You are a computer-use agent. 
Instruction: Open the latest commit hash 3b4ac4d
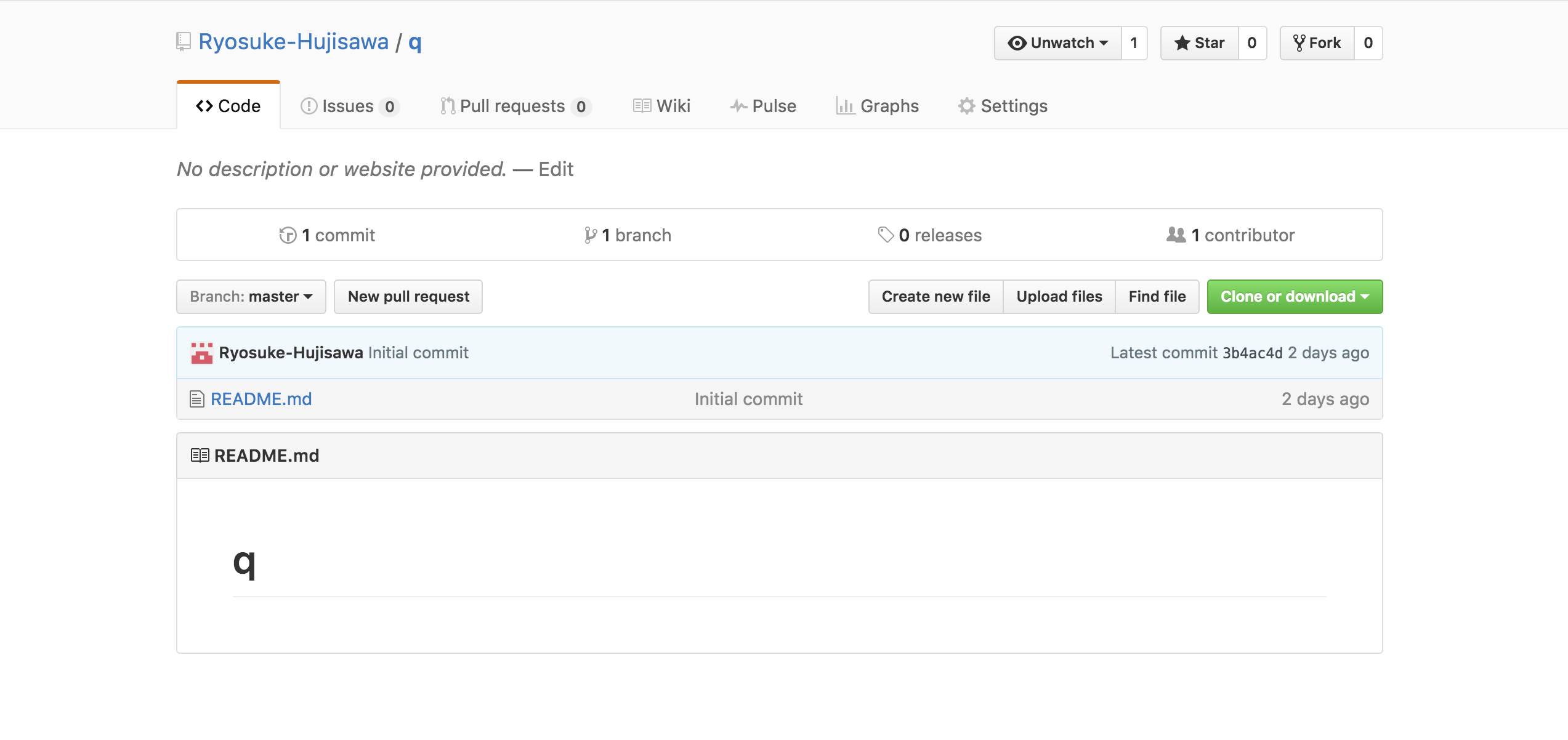pyautogui.click(x=1253, y=353)
